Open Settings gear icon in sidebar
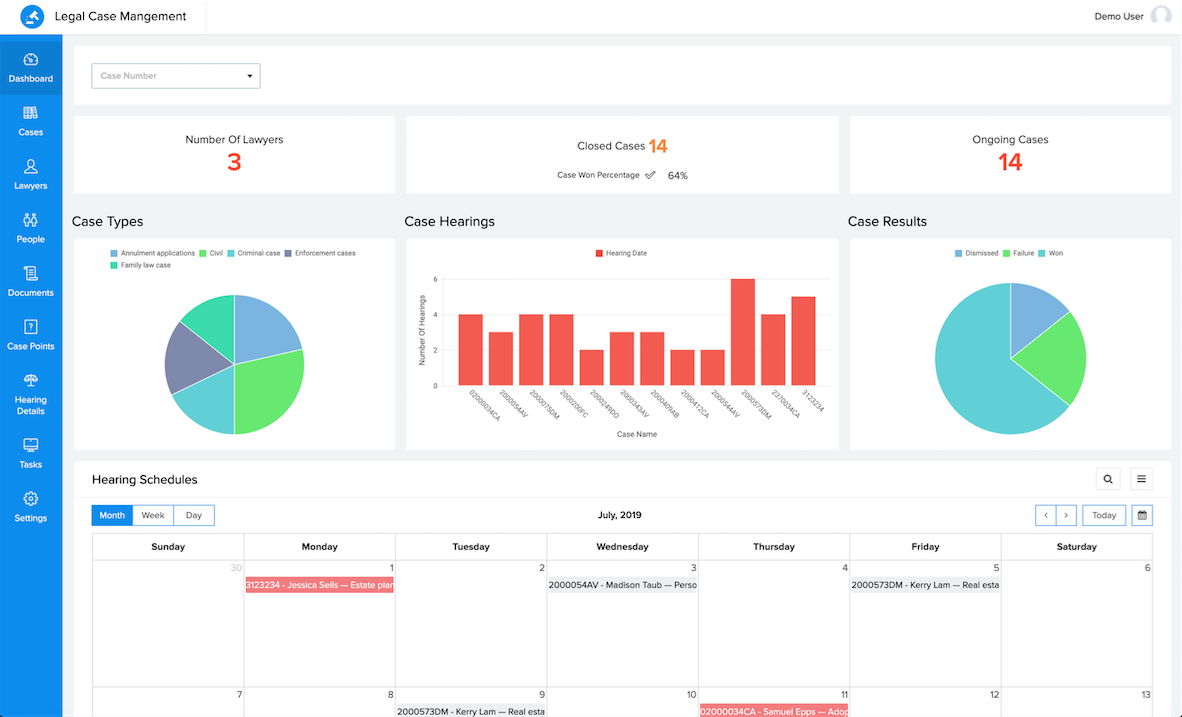 [x=31, y=498]
